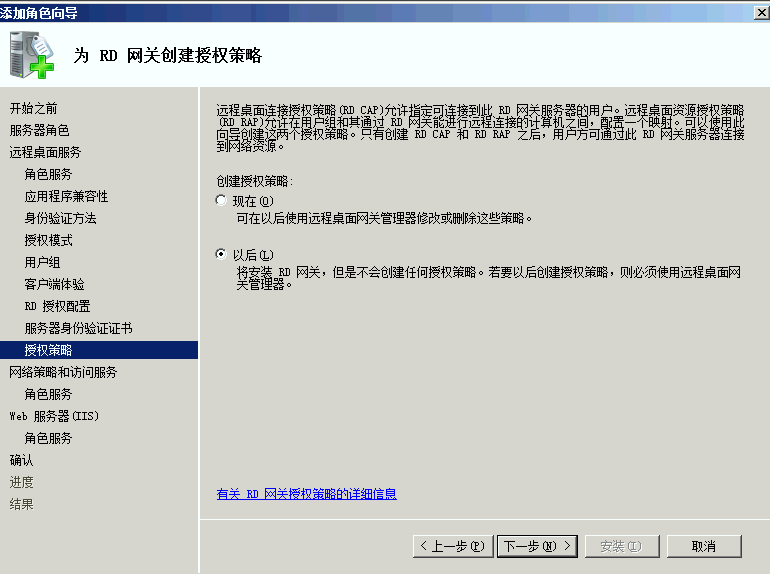770x574 pixels.
Task: Open the 用户组 step
Action: click(x=42, y=262)
